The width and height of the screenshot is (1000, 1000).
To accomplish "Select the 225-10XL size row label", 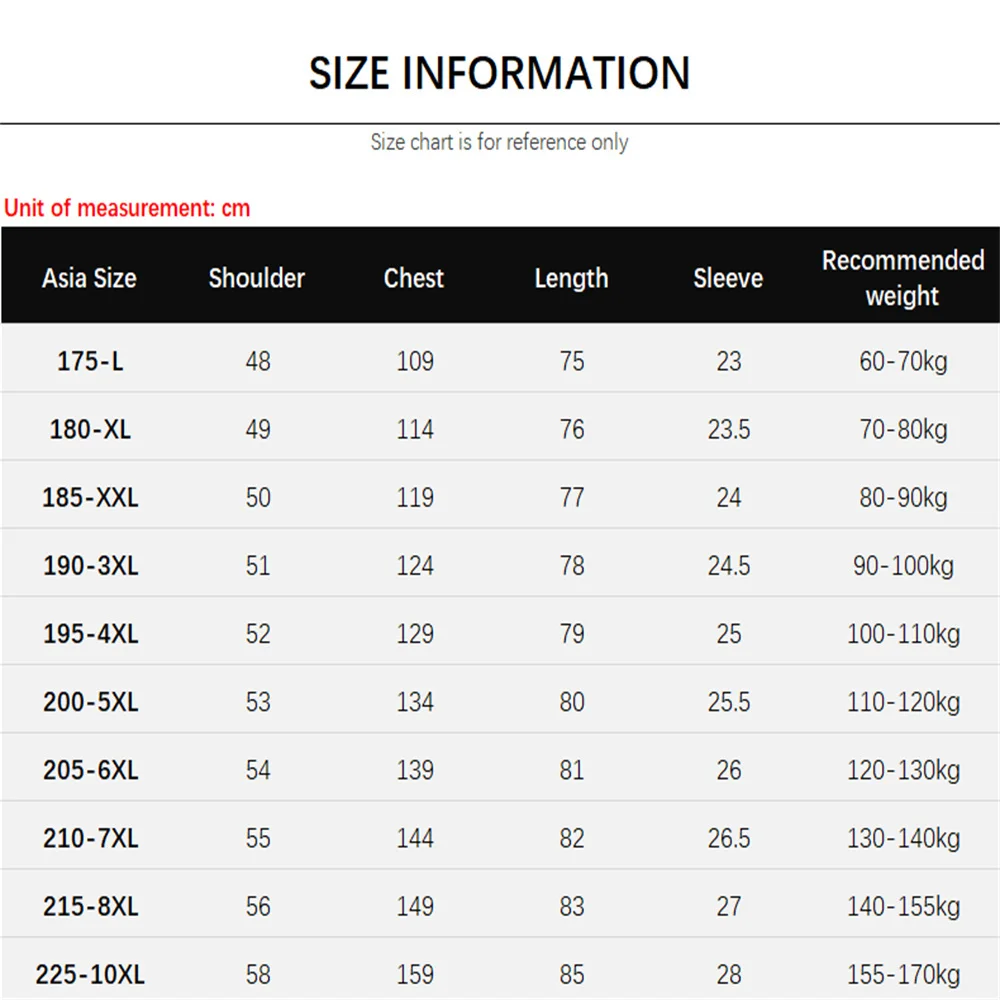I will 90,974.
